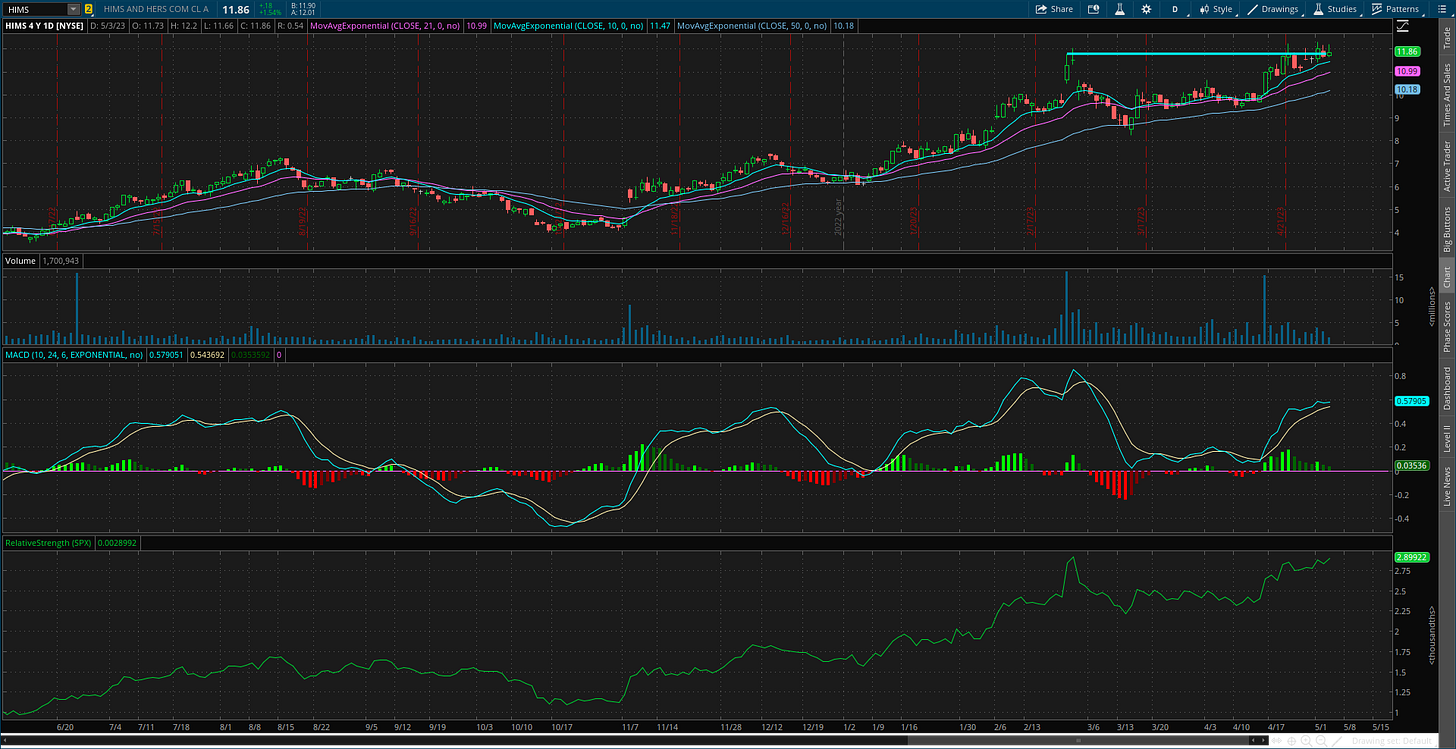Click the HIMS symbol input field
Image resolution: width=1456 pixels, height=749 pixels.
[34, 9]
